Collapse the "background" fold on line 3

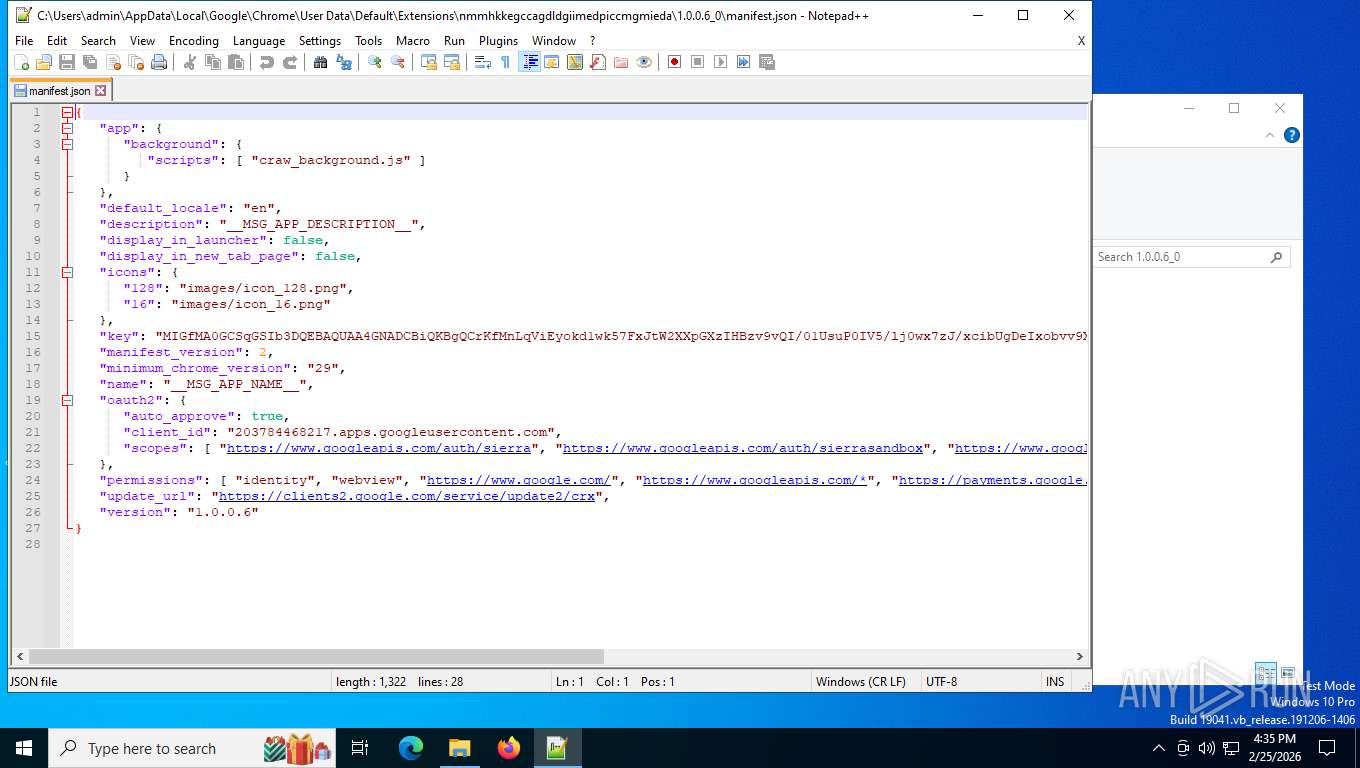click(67, 144)
